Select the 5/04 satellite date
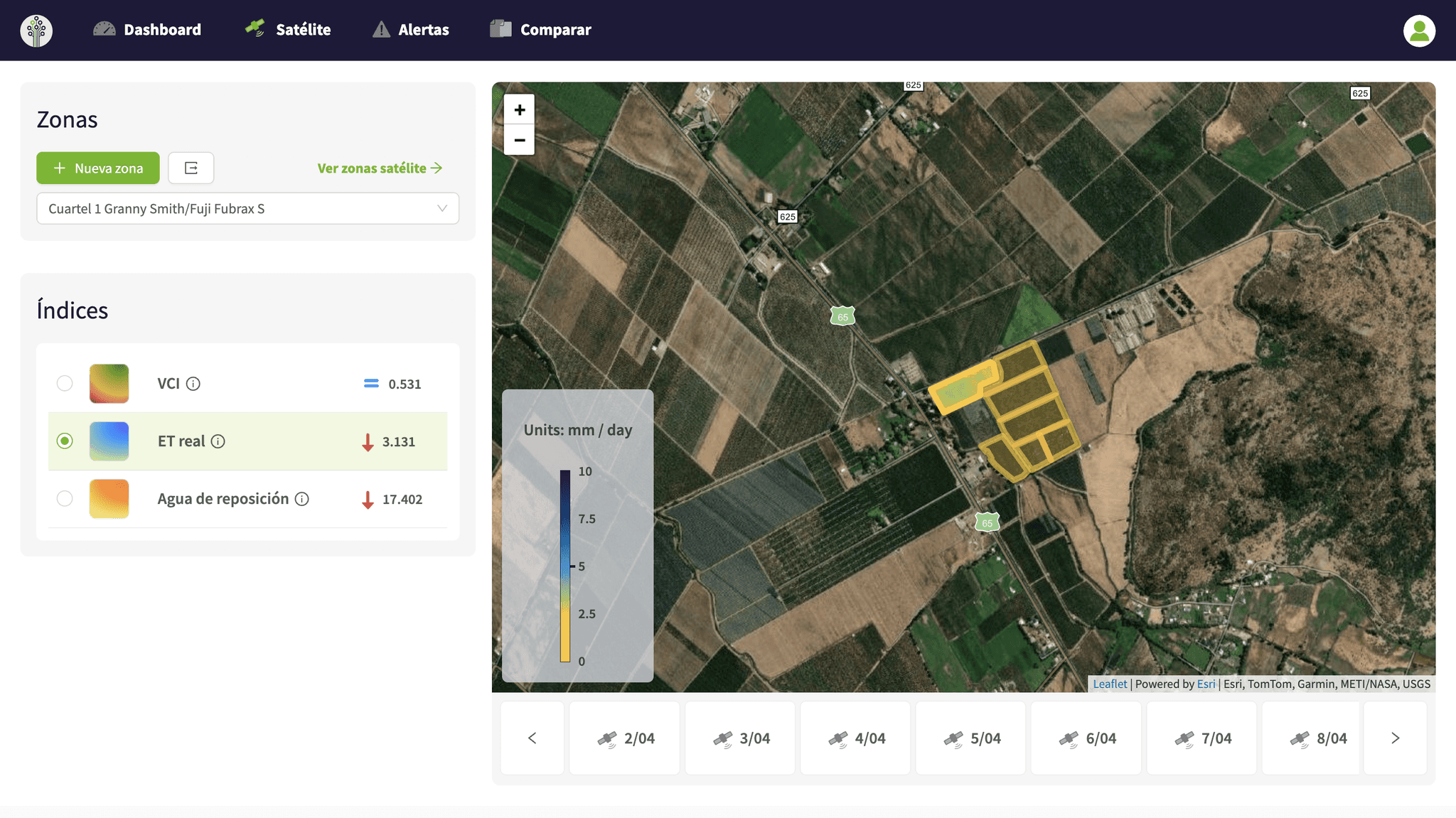Screen dimensions: 1456x818 pyautogui.click(x=971, y=738)
